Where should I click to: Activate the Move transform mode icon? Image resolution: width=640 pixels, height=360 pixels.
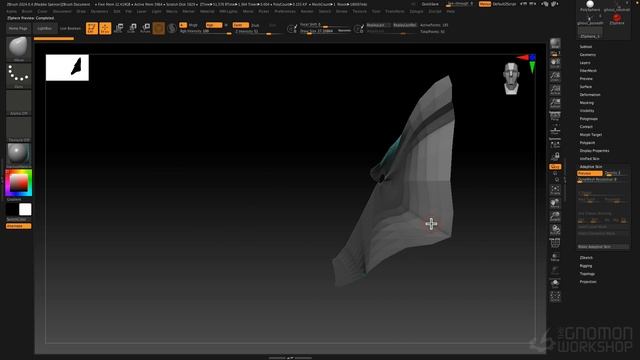click(119, 28)
